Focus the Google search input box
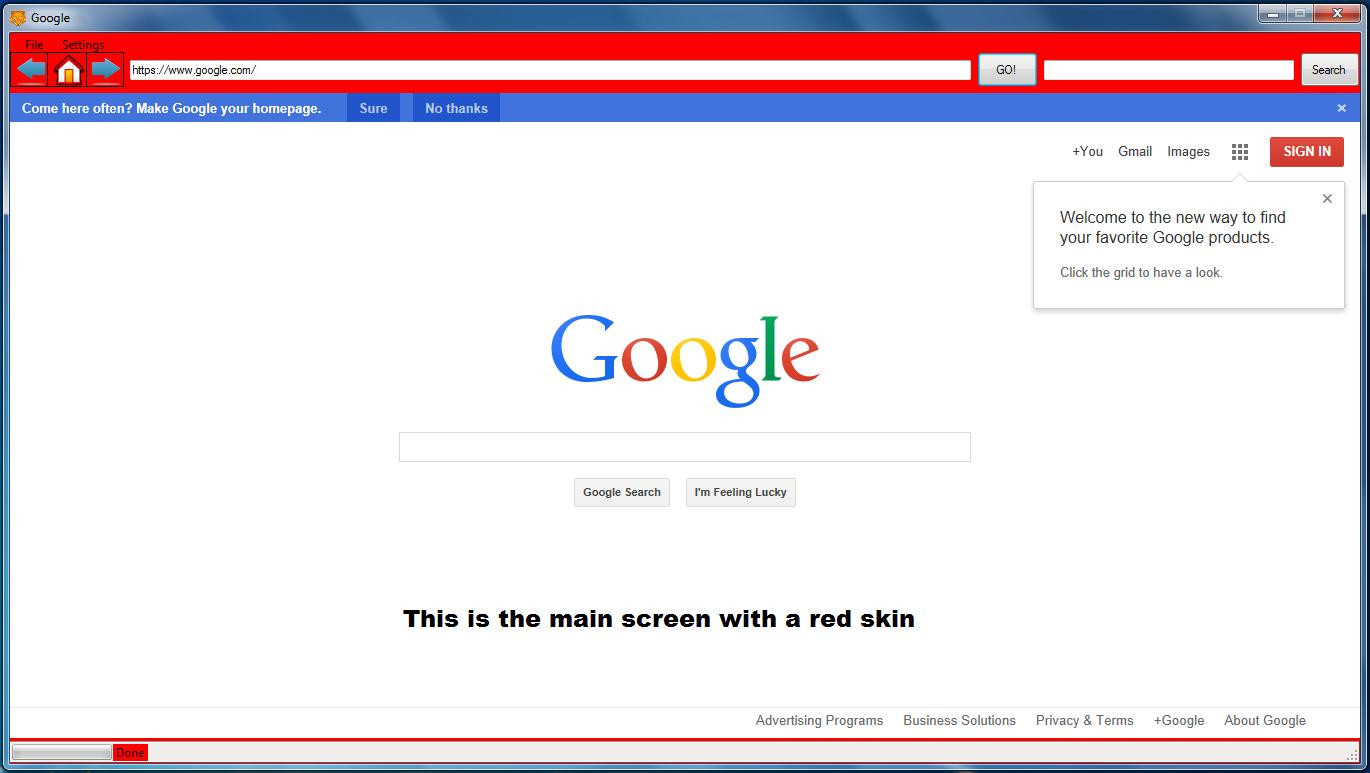 click(685, 447)
